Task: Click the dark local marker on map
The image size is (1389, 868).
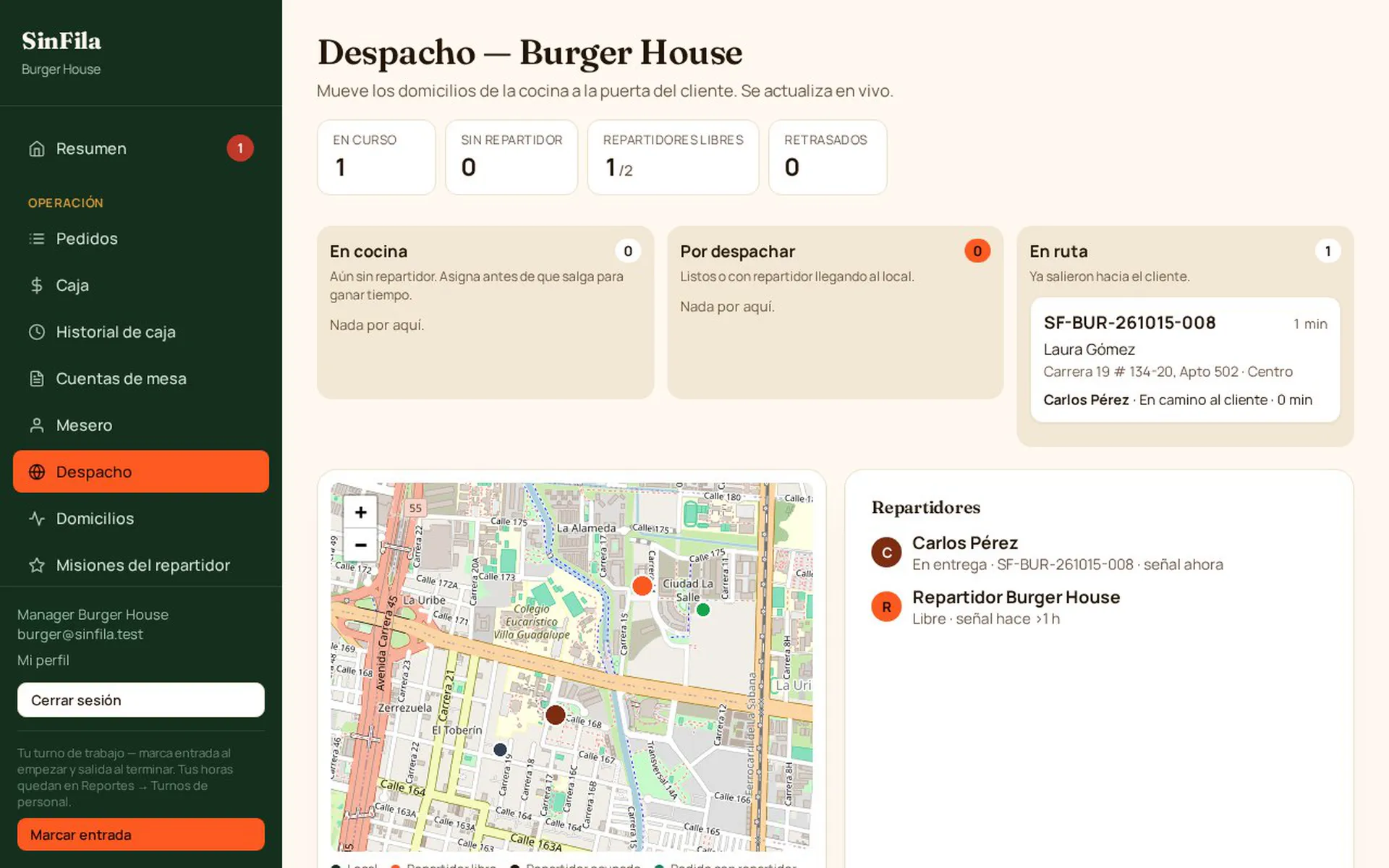Action: 500,749
